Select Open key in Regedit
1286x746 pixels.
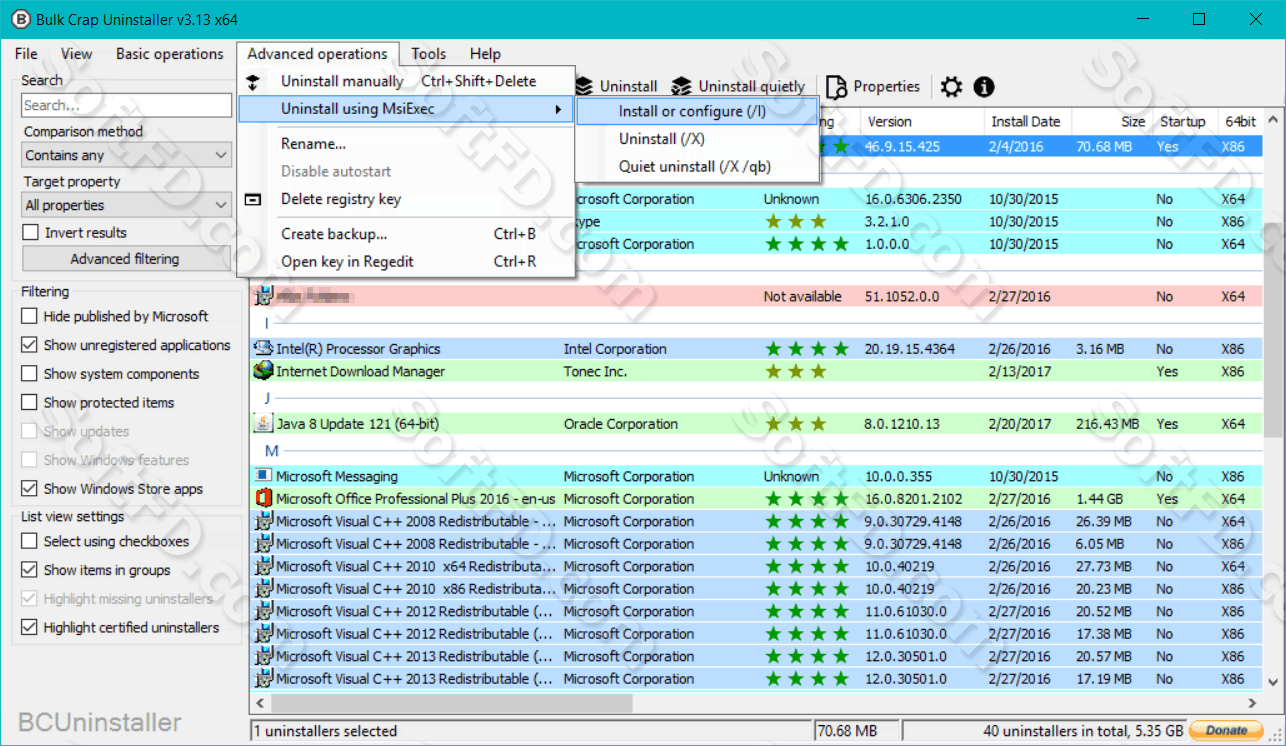coord(406,262)
